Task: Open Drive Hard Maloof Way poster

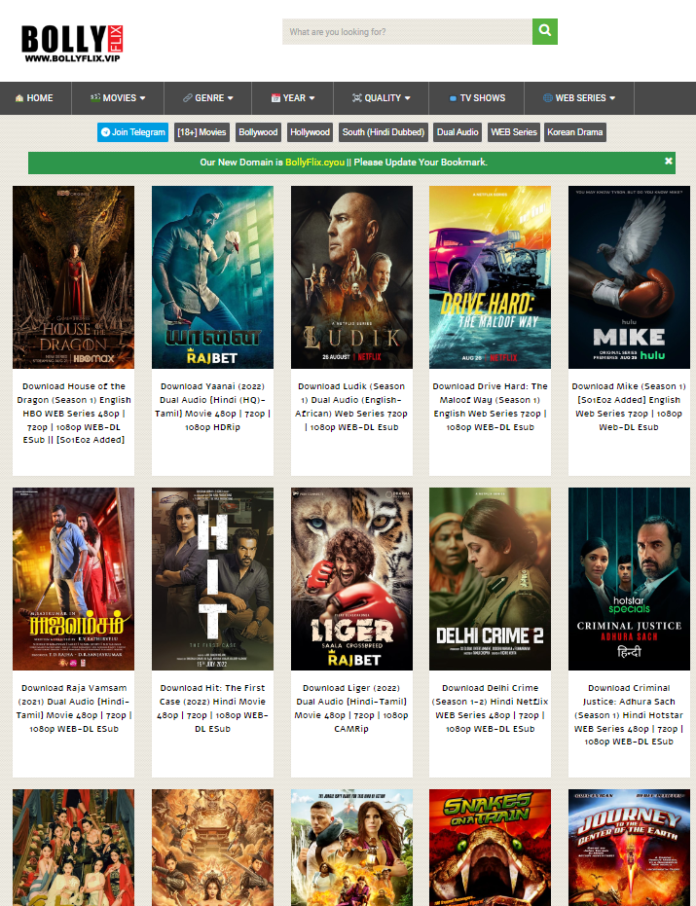Action: 490,277
